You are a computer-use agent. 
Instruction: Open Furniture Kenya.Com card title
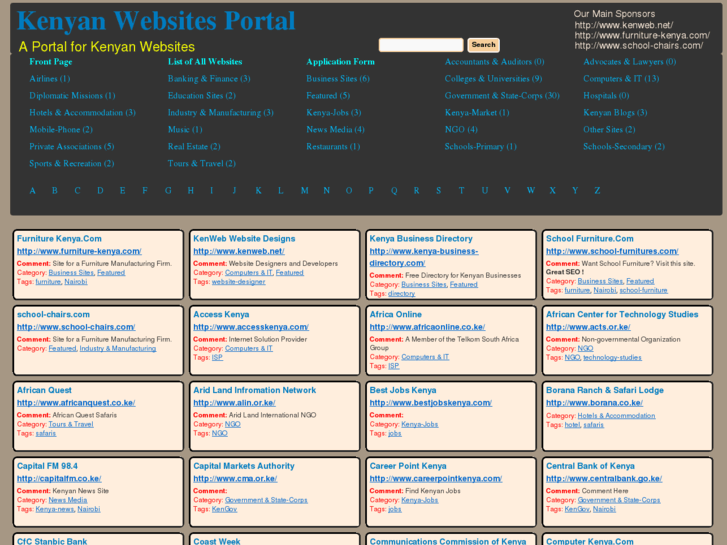tap(59, 238)
